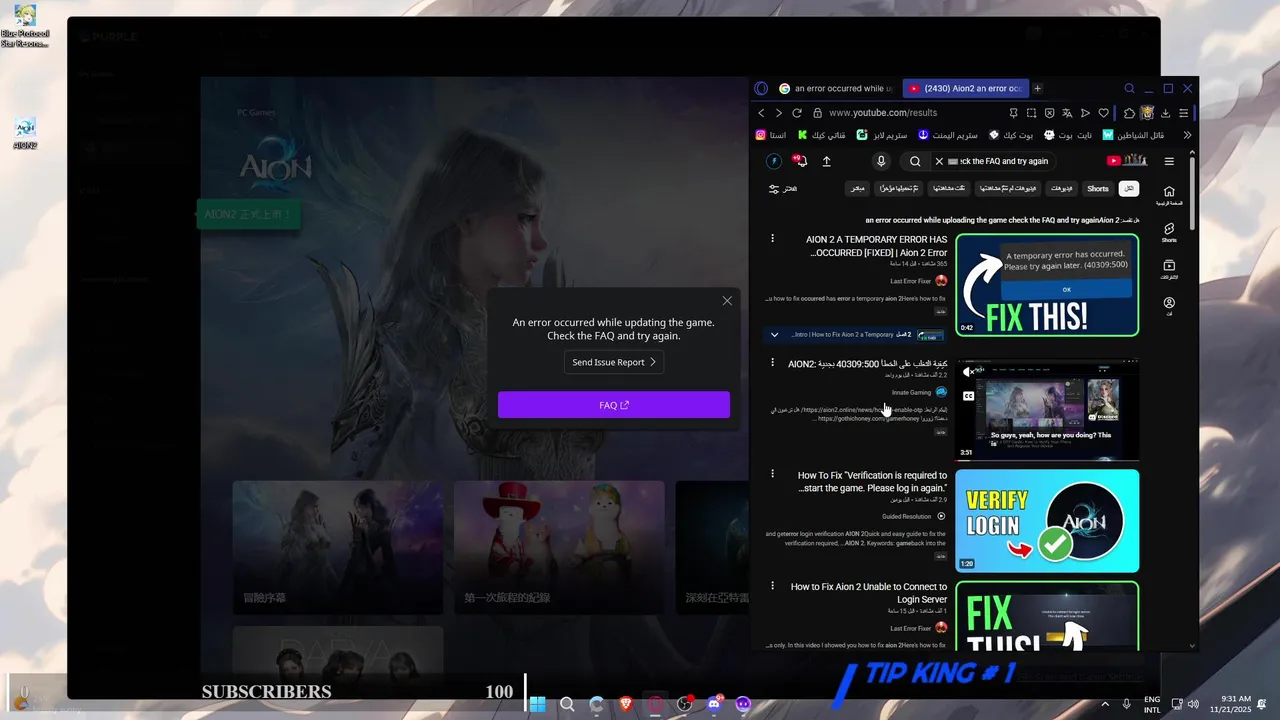
Task: Open the 'ستريم لابز' bookmark
Action: click(882, 135)
